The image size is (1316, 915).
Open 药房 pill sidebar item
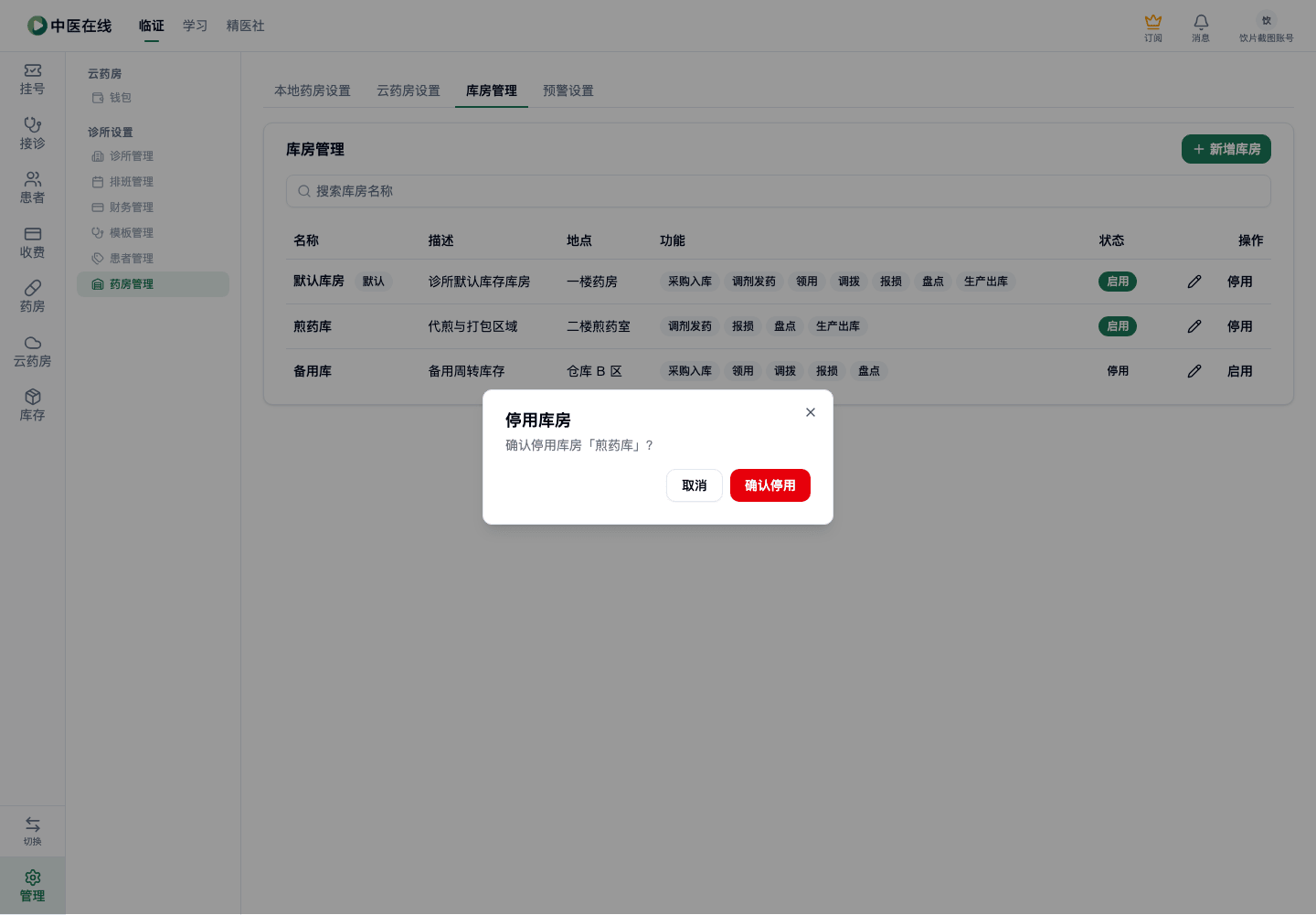33,297
